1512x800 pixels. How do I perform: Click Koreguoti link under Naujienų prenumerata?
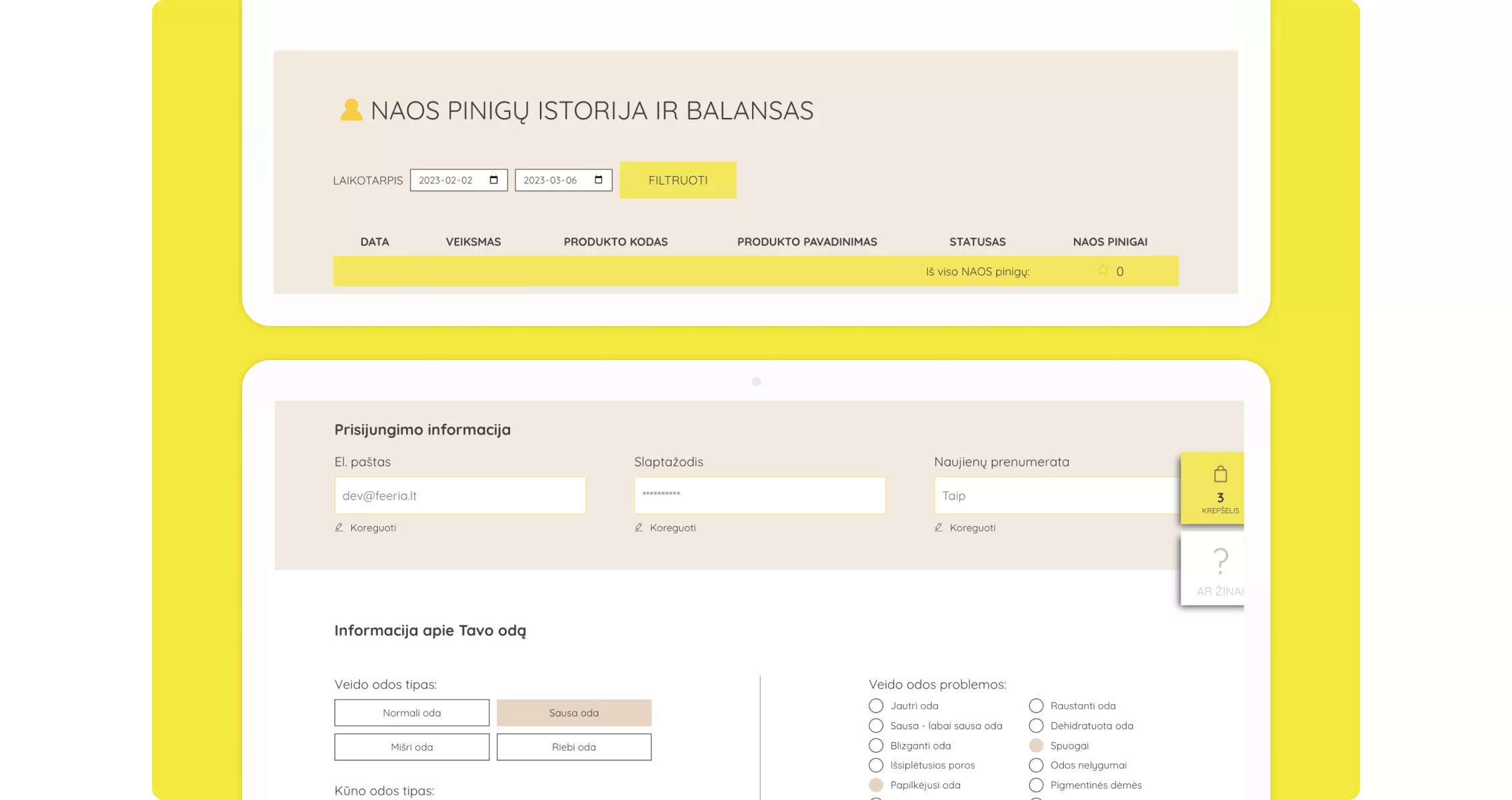tap(973, 528)
